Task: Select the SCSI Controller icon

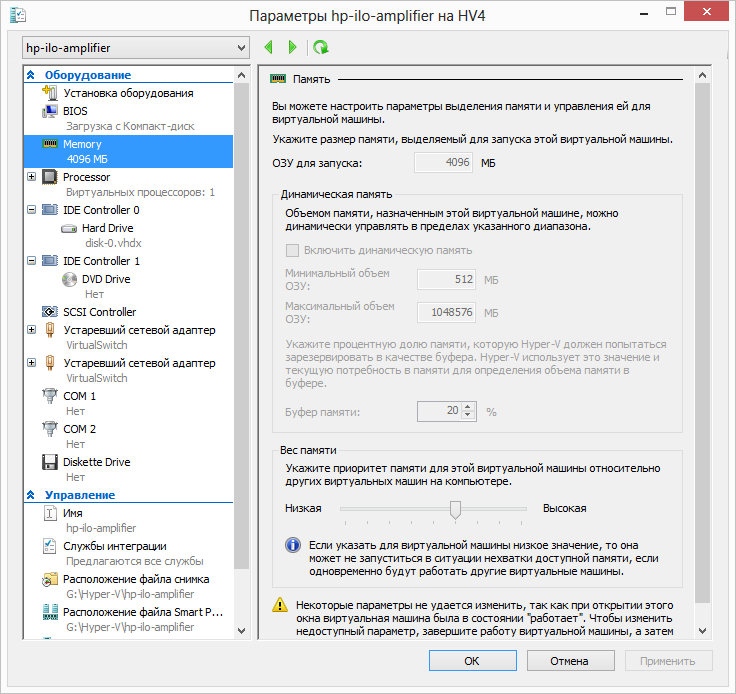Action: tap(50, 312)
